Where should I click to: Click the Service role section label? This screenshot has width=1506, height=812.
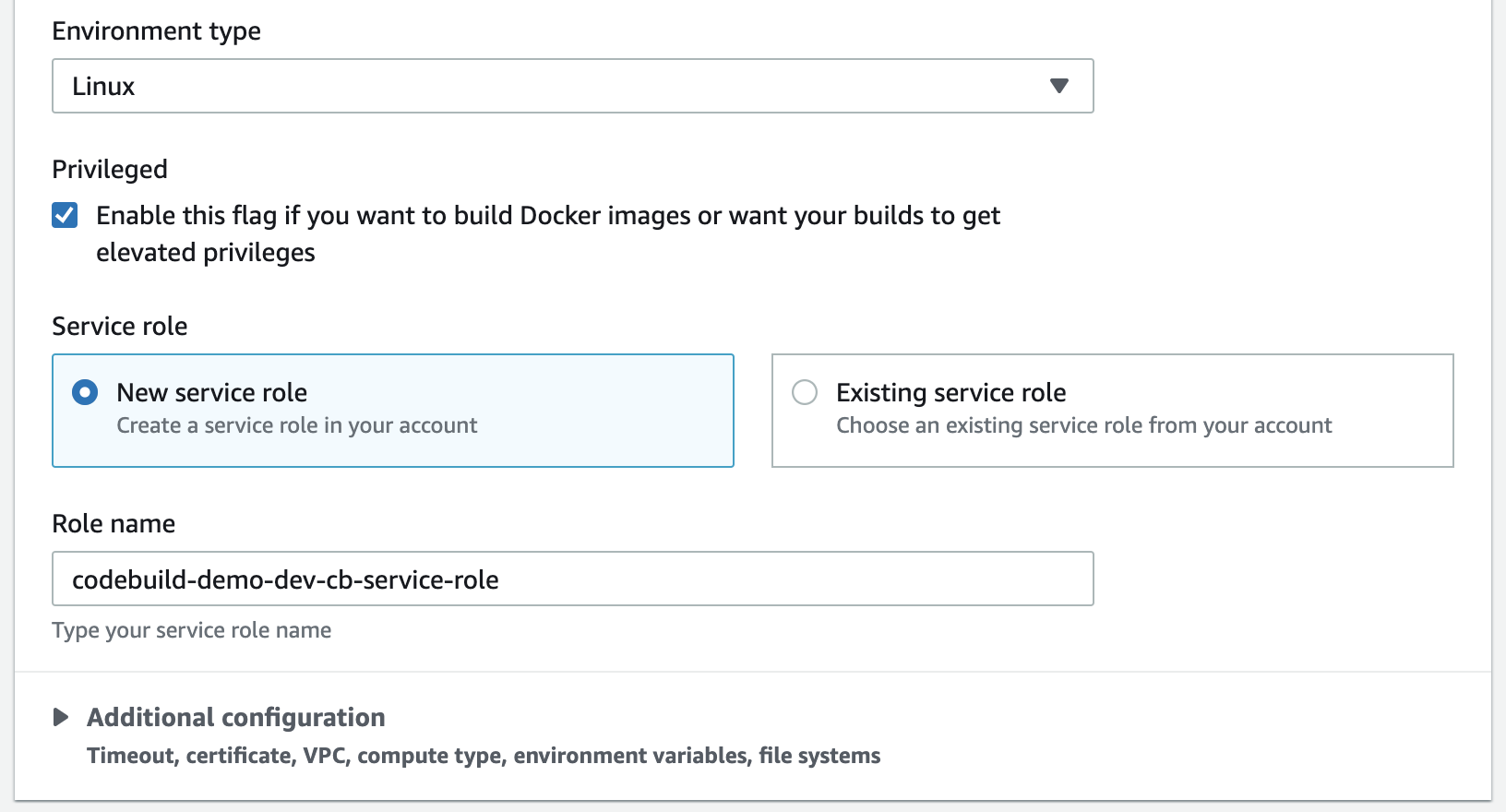pos(120,326)
